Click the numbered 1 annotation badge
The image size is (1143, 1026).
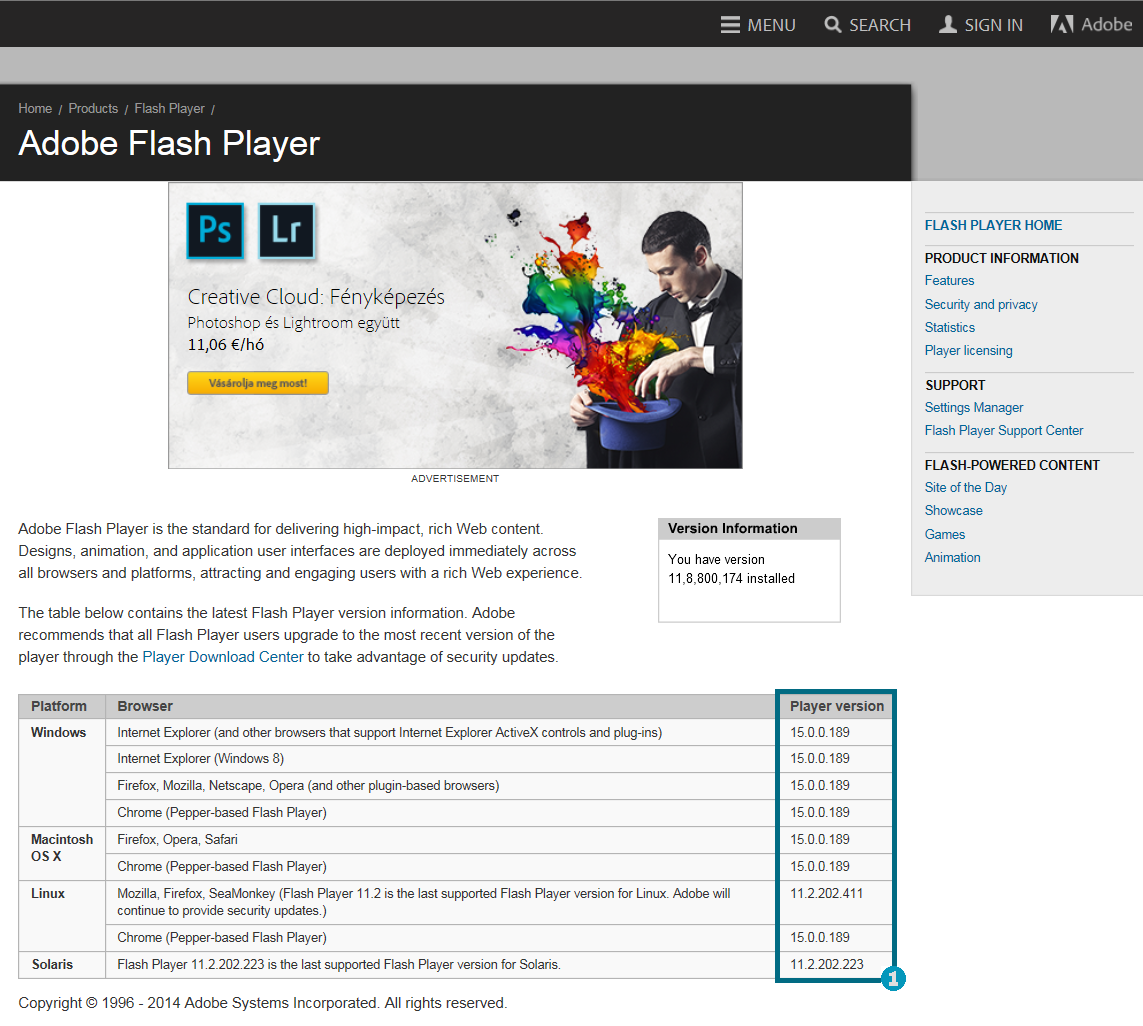click(x=893, y=980)
